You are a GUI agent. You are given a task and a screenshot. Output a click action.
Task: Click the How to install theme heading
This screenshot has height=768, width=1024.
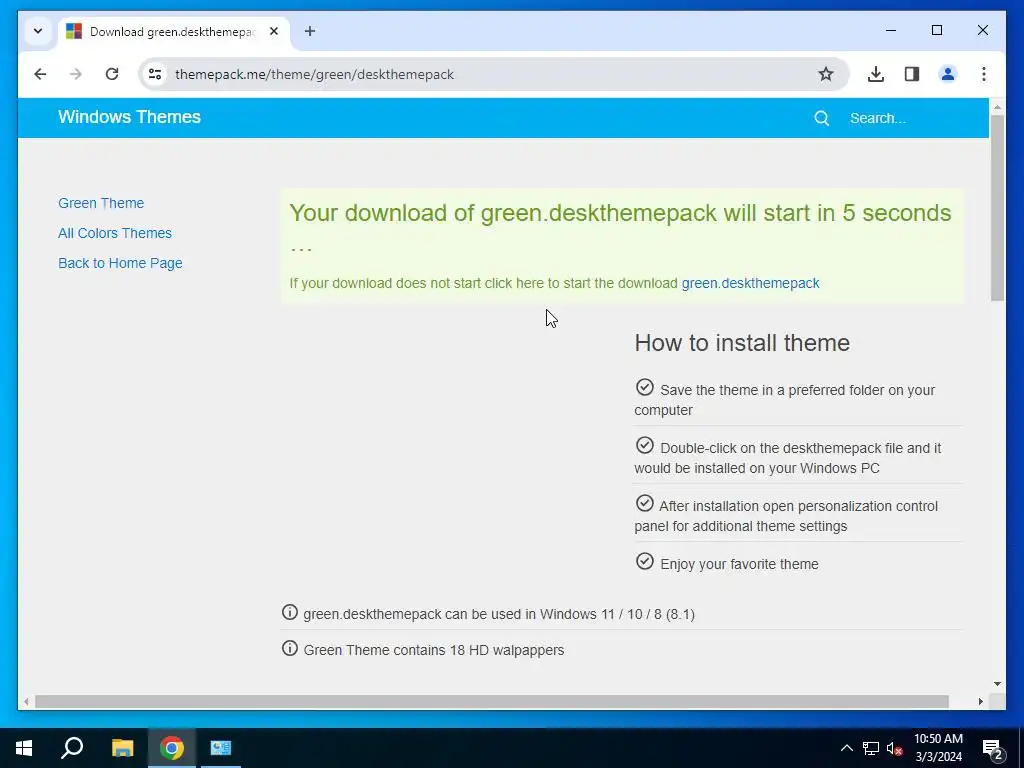[742, 343]
